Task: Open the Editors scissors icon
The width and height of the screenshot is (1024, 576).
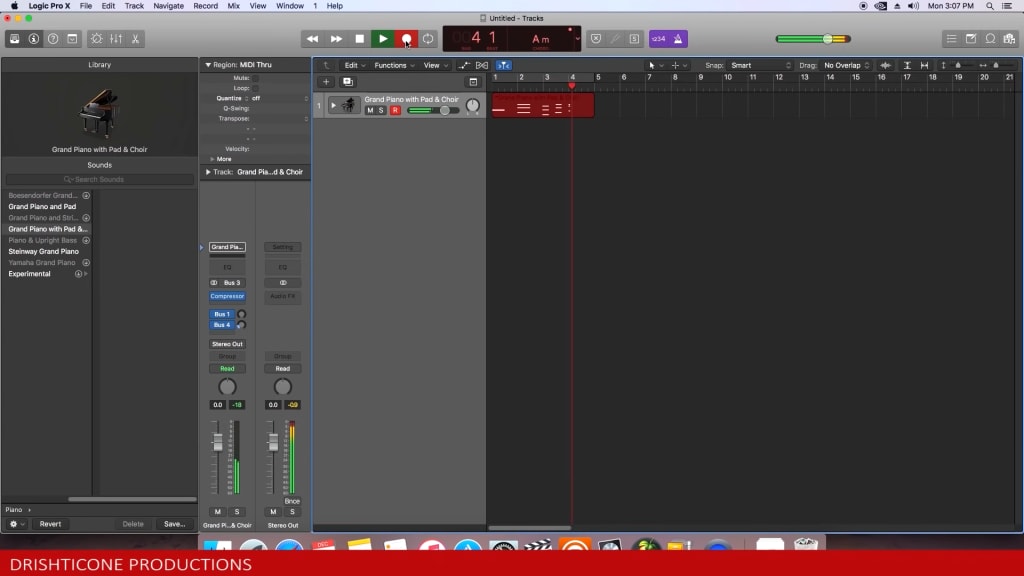Action: (x=135, y=39)
